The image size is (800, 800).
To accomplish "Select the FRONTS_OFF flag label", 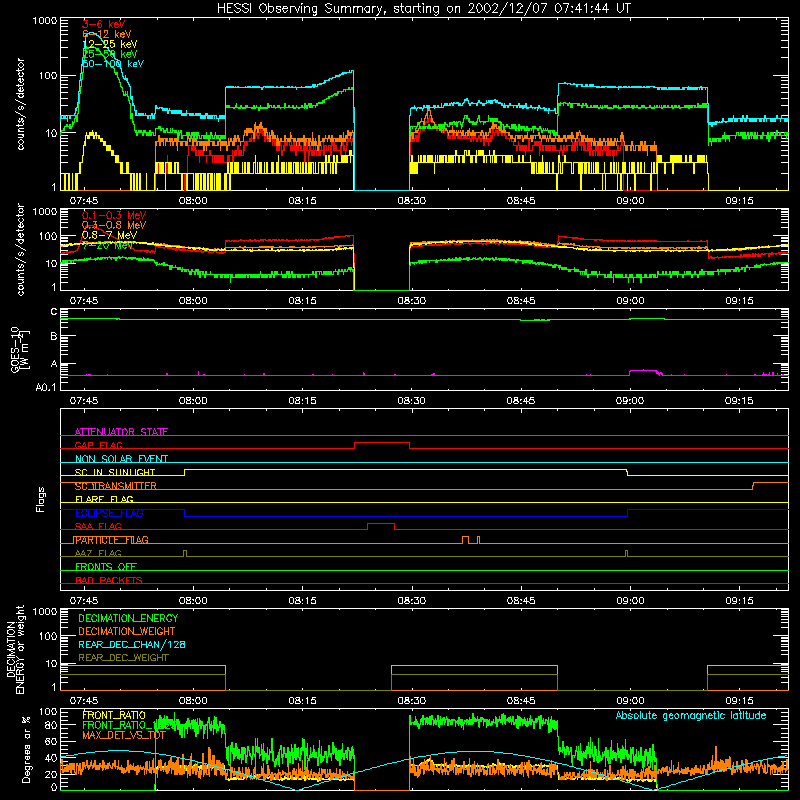I will pos(106,567).
